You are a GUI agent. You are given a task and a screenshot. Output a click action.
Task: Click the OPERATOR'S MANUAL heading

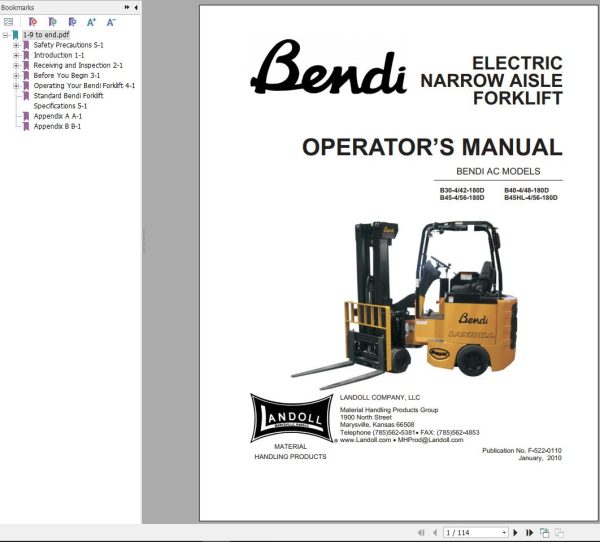click(432, 147)
